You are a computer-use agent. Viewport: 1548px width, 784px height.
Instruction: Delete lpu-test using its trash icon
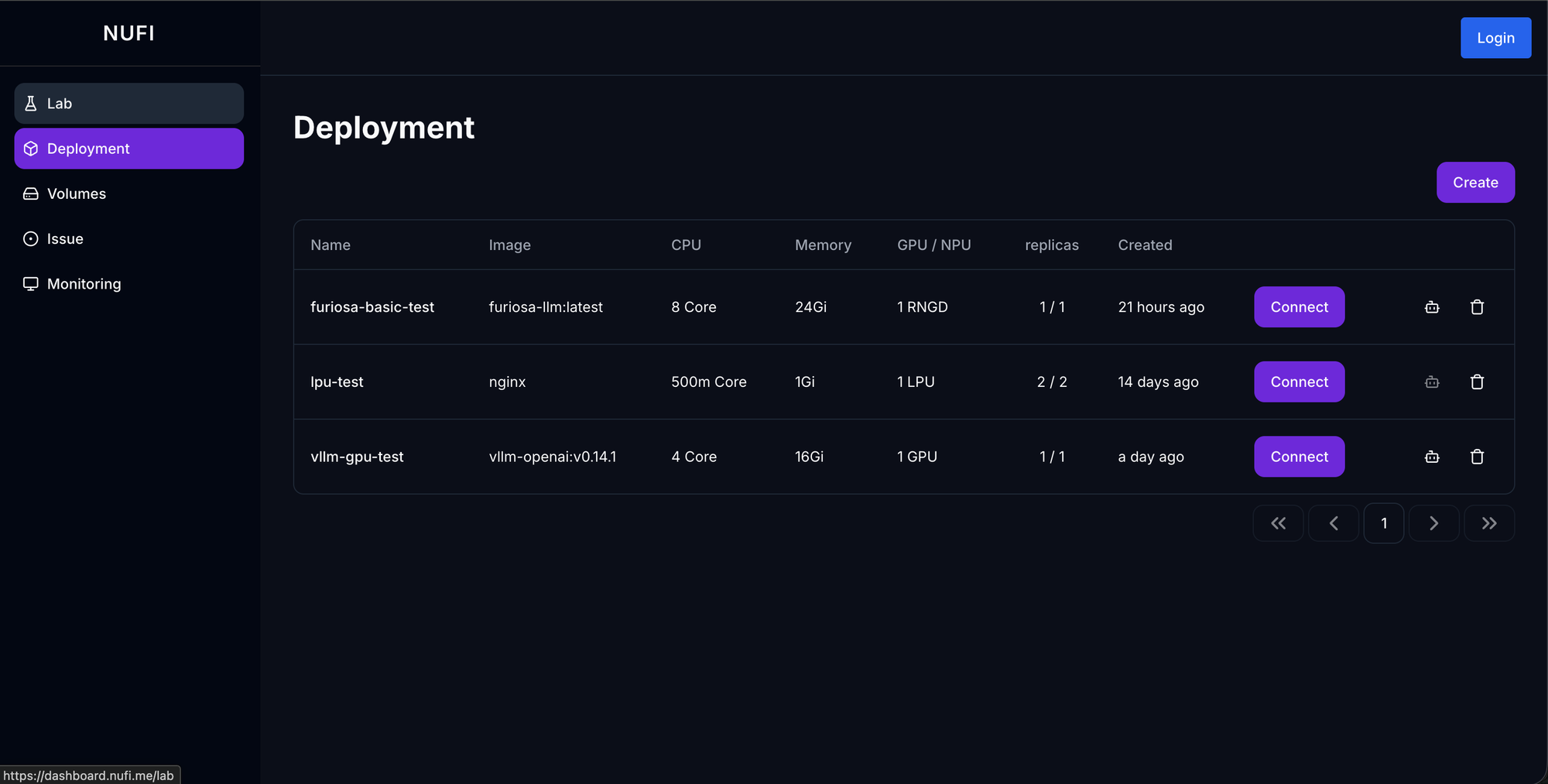(1477, 382)
